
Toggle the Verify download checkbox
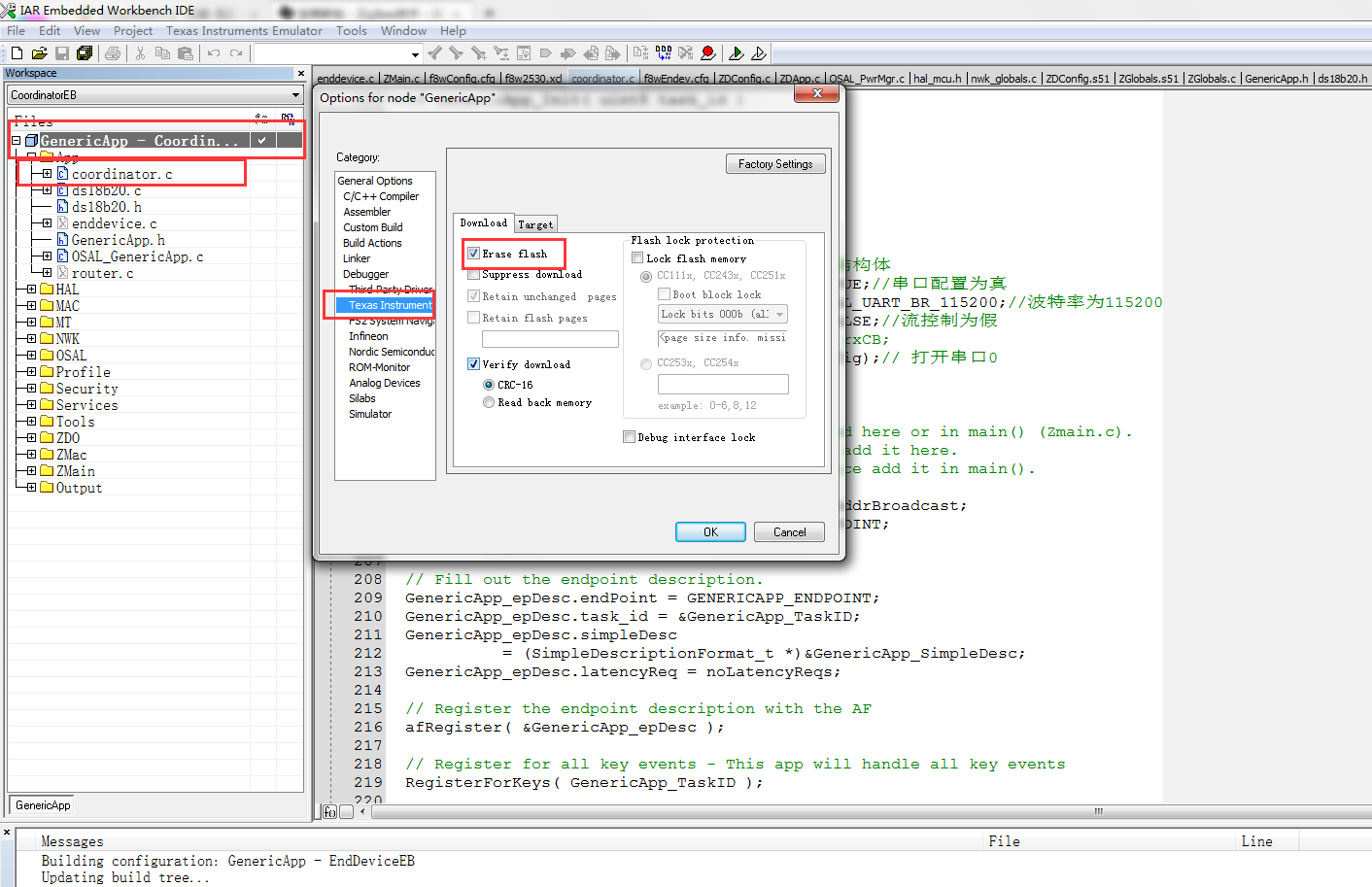474,364
